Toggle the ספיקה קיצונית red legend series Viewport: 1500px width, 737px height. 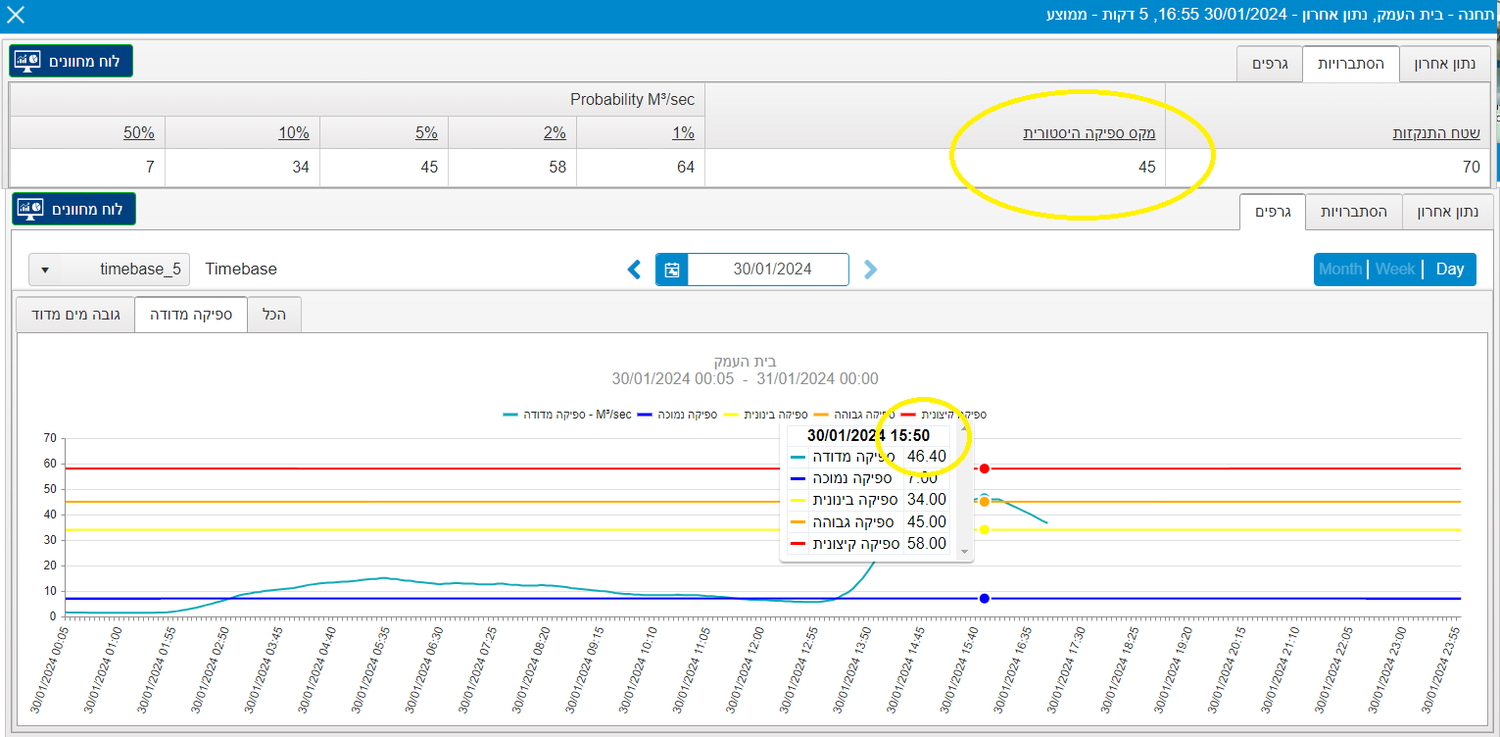pyautogui.click(x=944, y=414)
